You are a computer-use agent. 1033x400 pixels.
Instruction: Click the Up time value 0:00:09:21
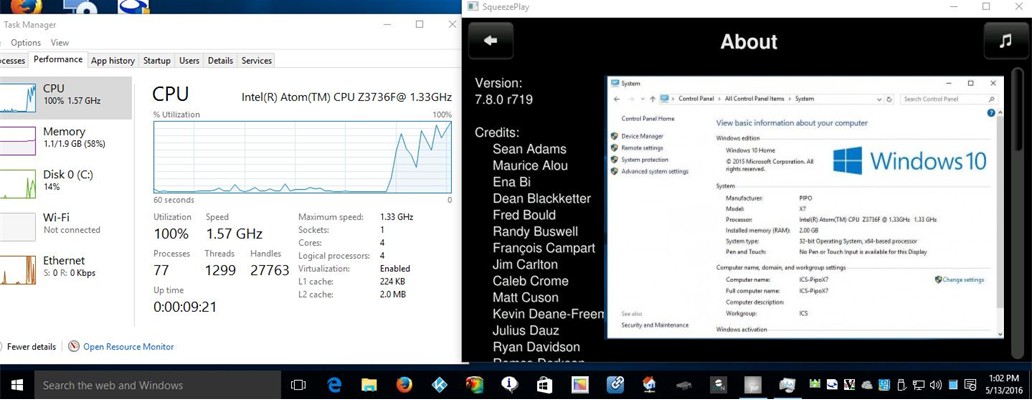(x=184, y=307)
